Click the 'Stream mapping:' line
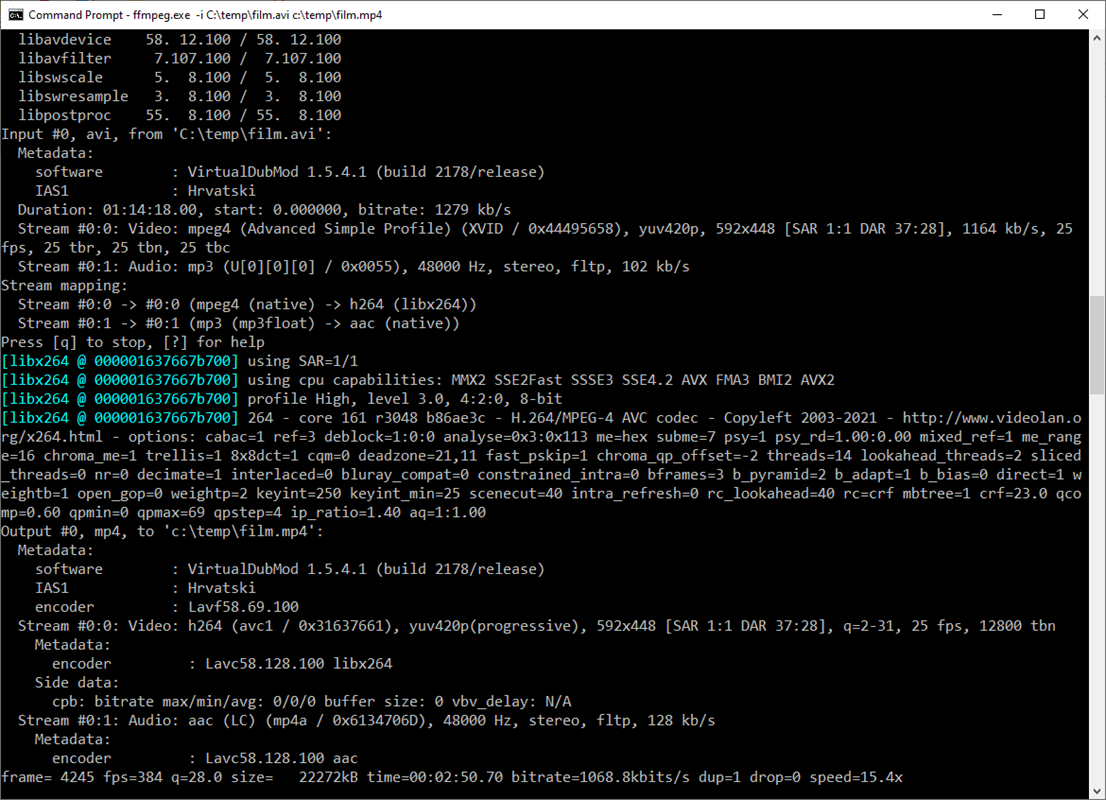This screenshot has width=1106, height=800. [x=64, y=285]
